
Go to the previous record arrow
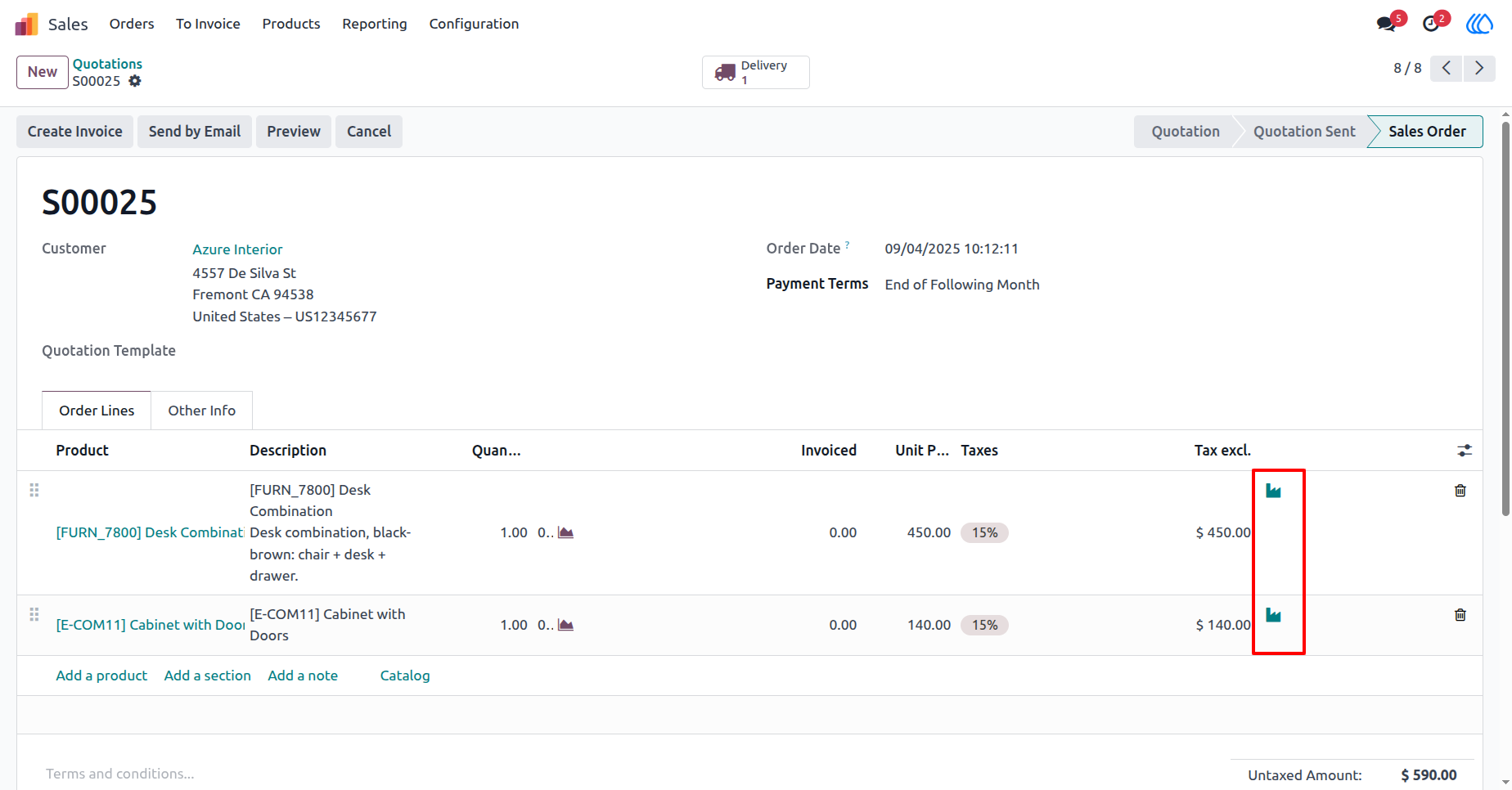(1447, 68)
